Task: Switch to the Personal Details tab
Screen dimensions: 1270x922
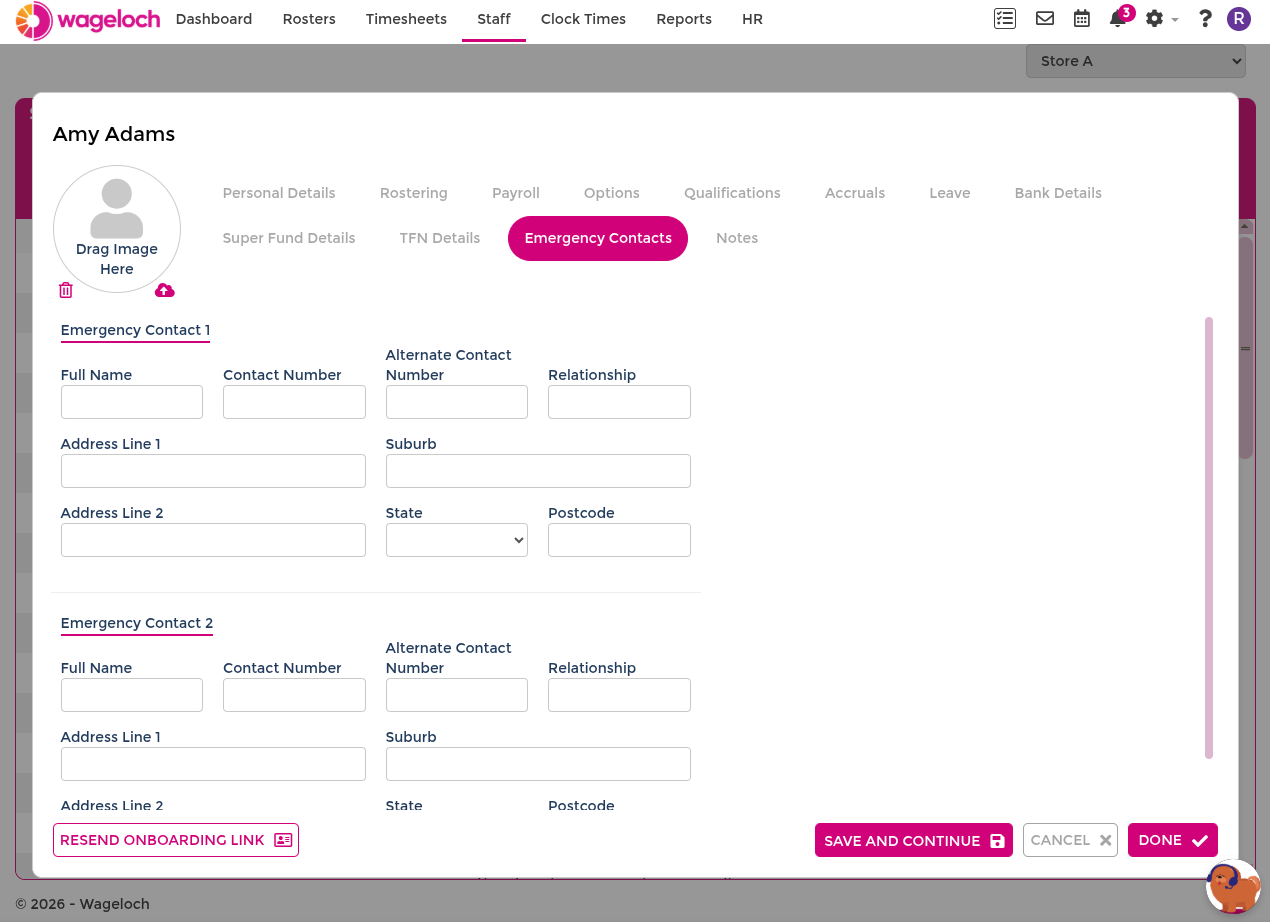Action: (279, 193)
